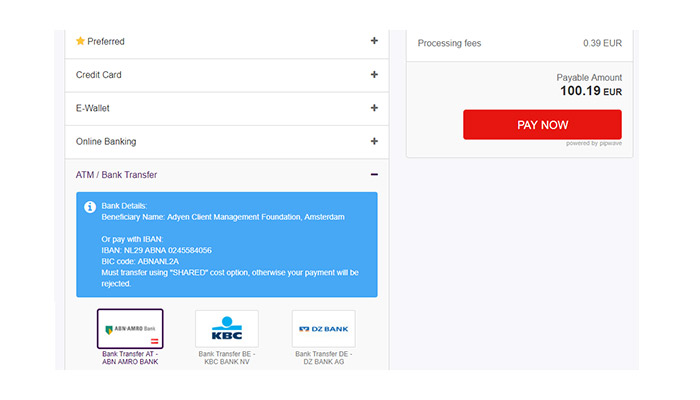Open the powered by pipwave link

tap(593, 144)
